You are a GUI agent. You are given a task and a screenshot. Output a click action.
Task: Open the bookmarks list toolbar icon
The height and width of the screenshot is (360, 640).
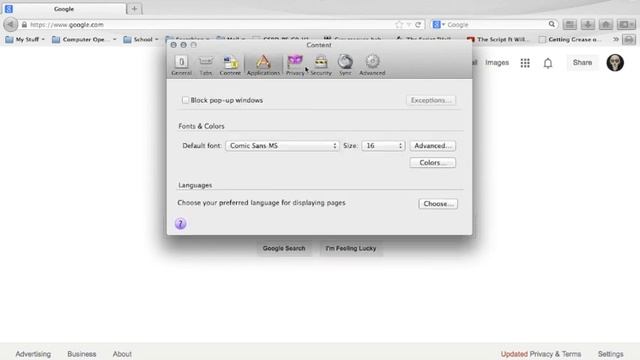(570, 24)
